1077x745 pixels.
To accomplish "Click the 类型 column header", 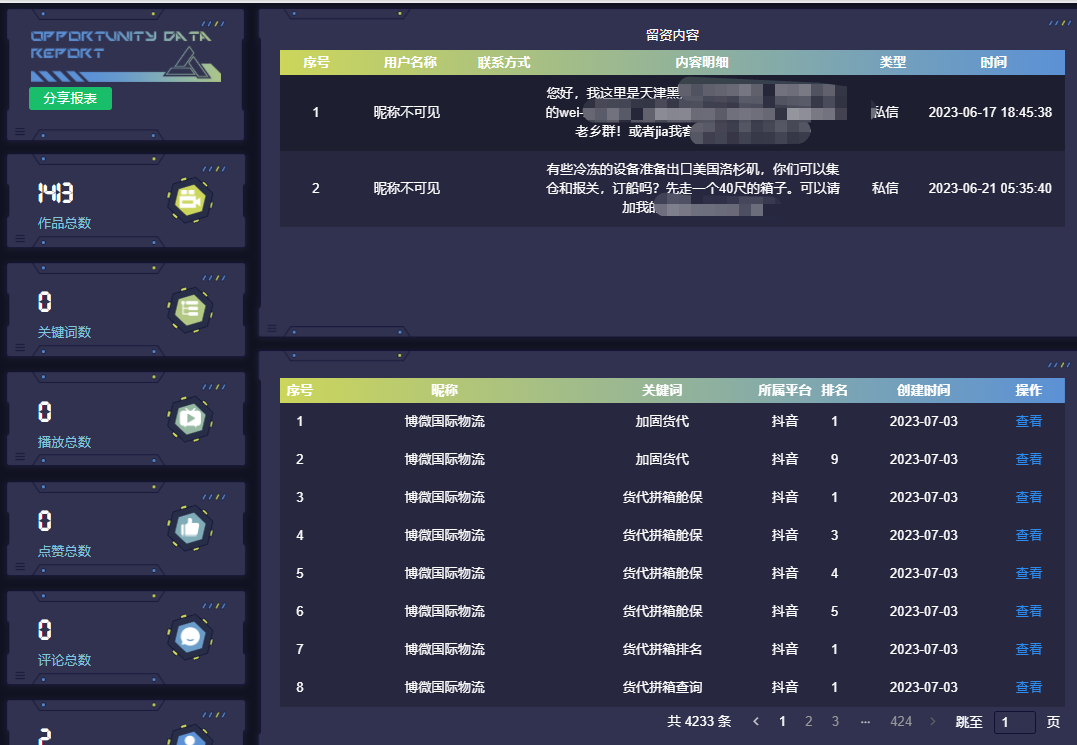I will pos(893,62).
